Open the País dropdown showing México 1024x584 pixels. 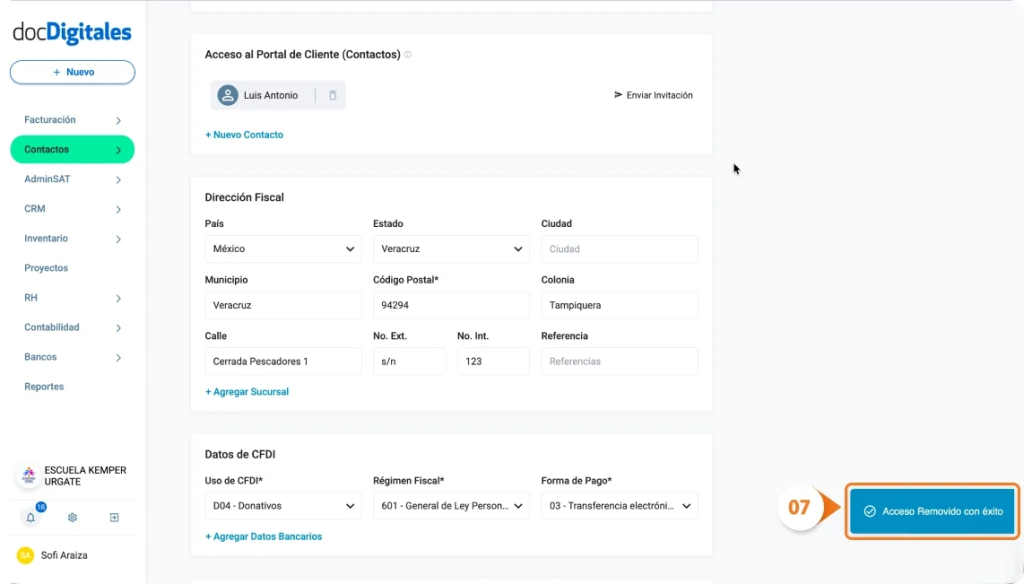(283, 248)
